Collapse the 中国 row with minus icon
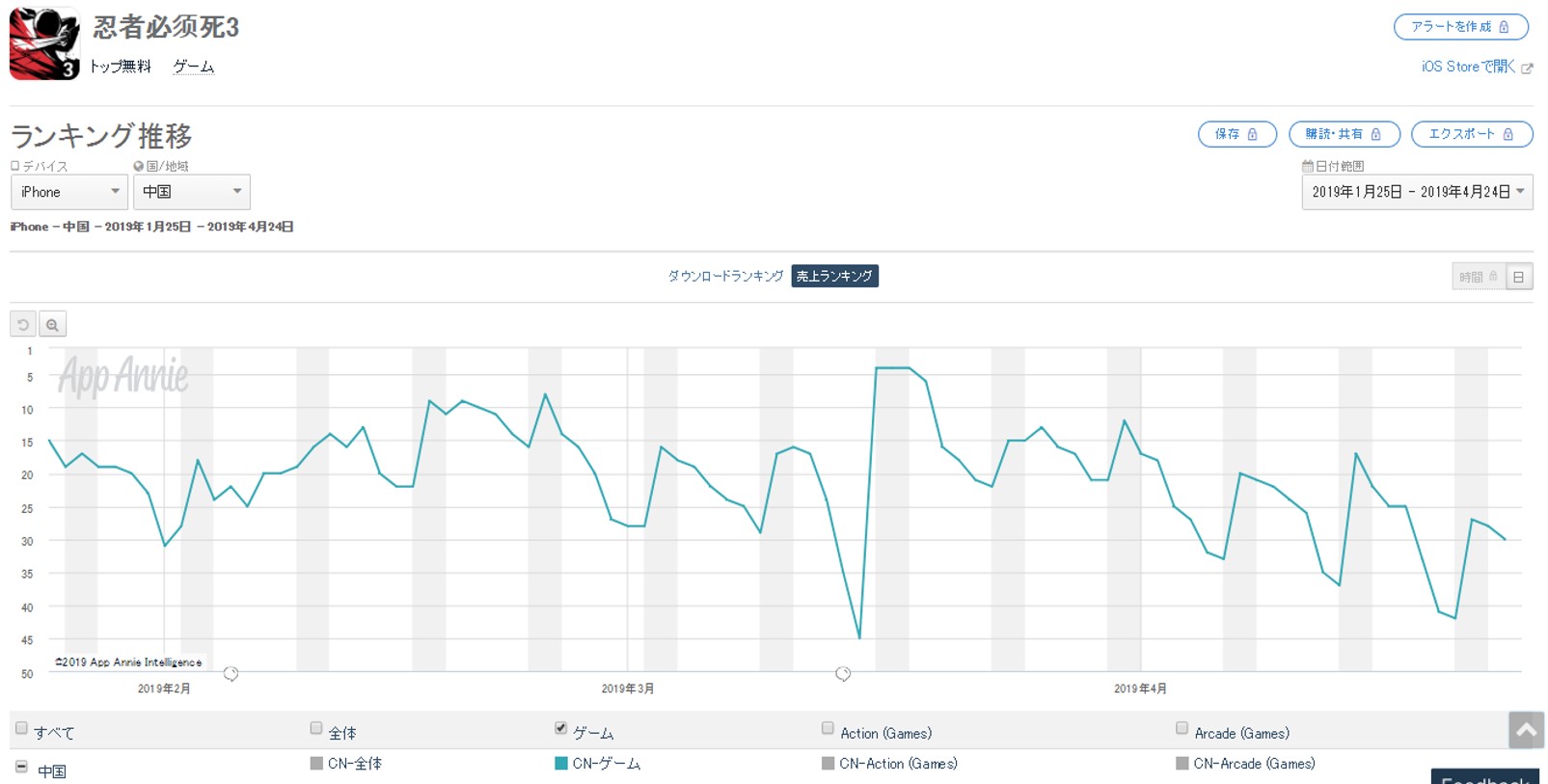Viewport: 1548px width, 784px height. 21,767
